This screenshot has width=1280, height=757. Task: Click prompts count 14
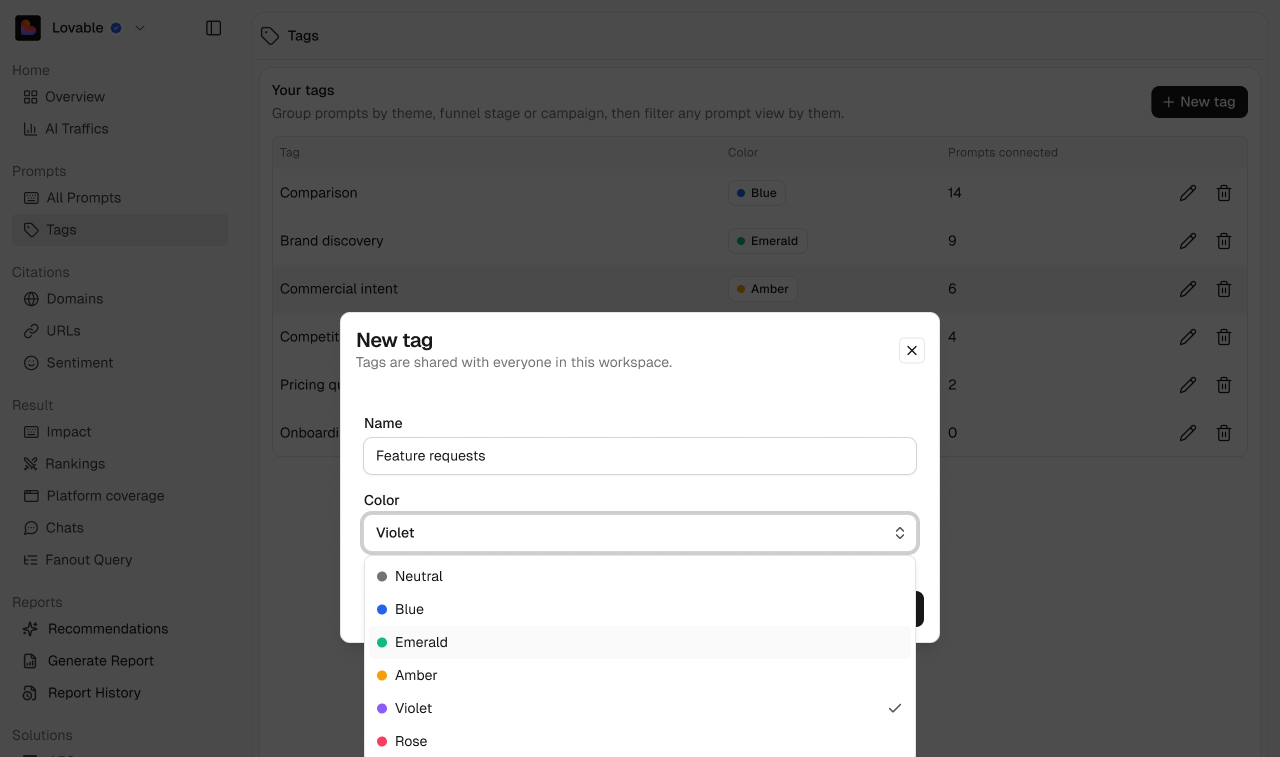pos(955,193)
